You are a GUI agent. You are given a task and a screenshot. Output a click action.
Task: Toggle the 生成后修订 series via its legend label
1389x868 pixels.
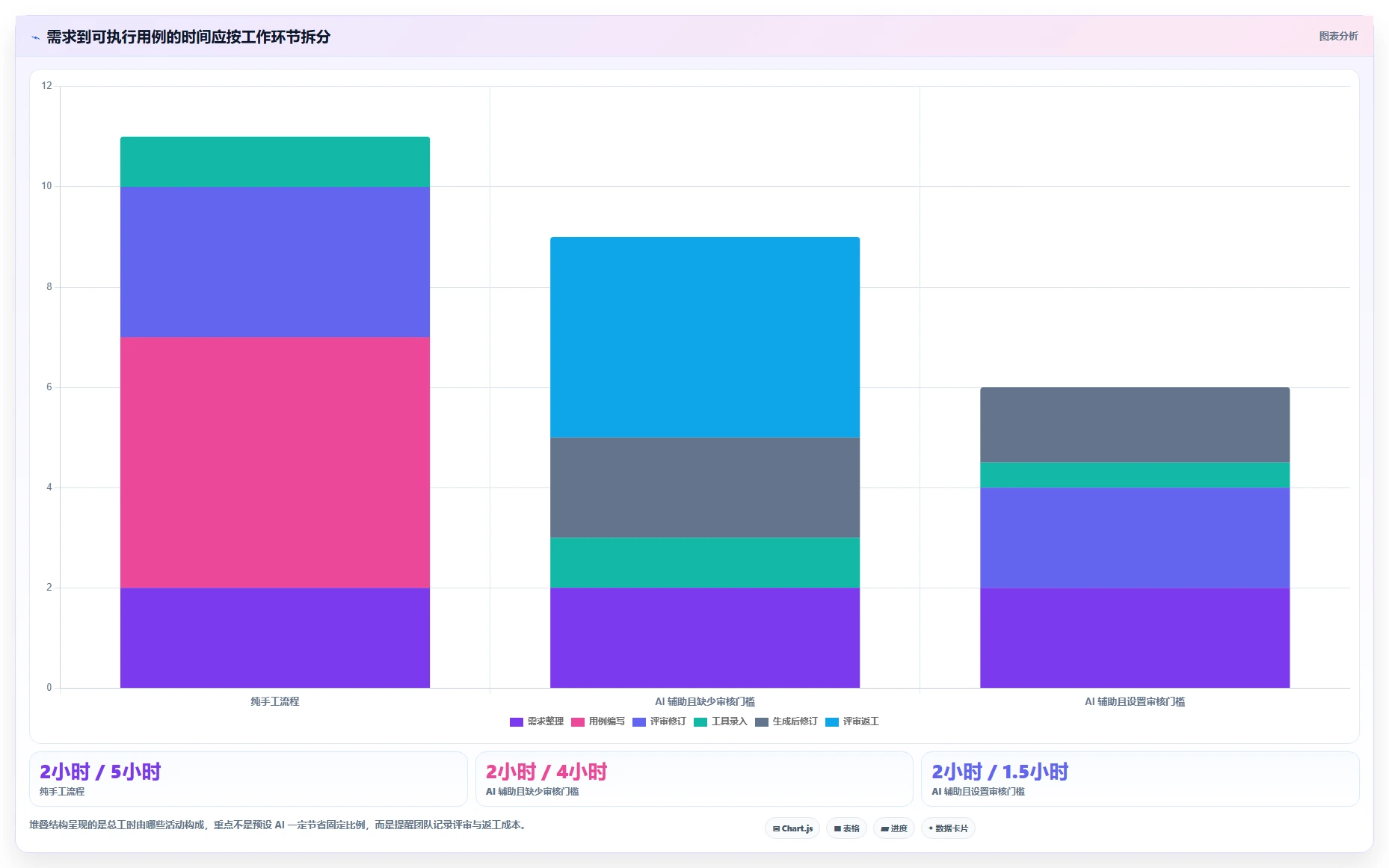click(x=795, y=721)
